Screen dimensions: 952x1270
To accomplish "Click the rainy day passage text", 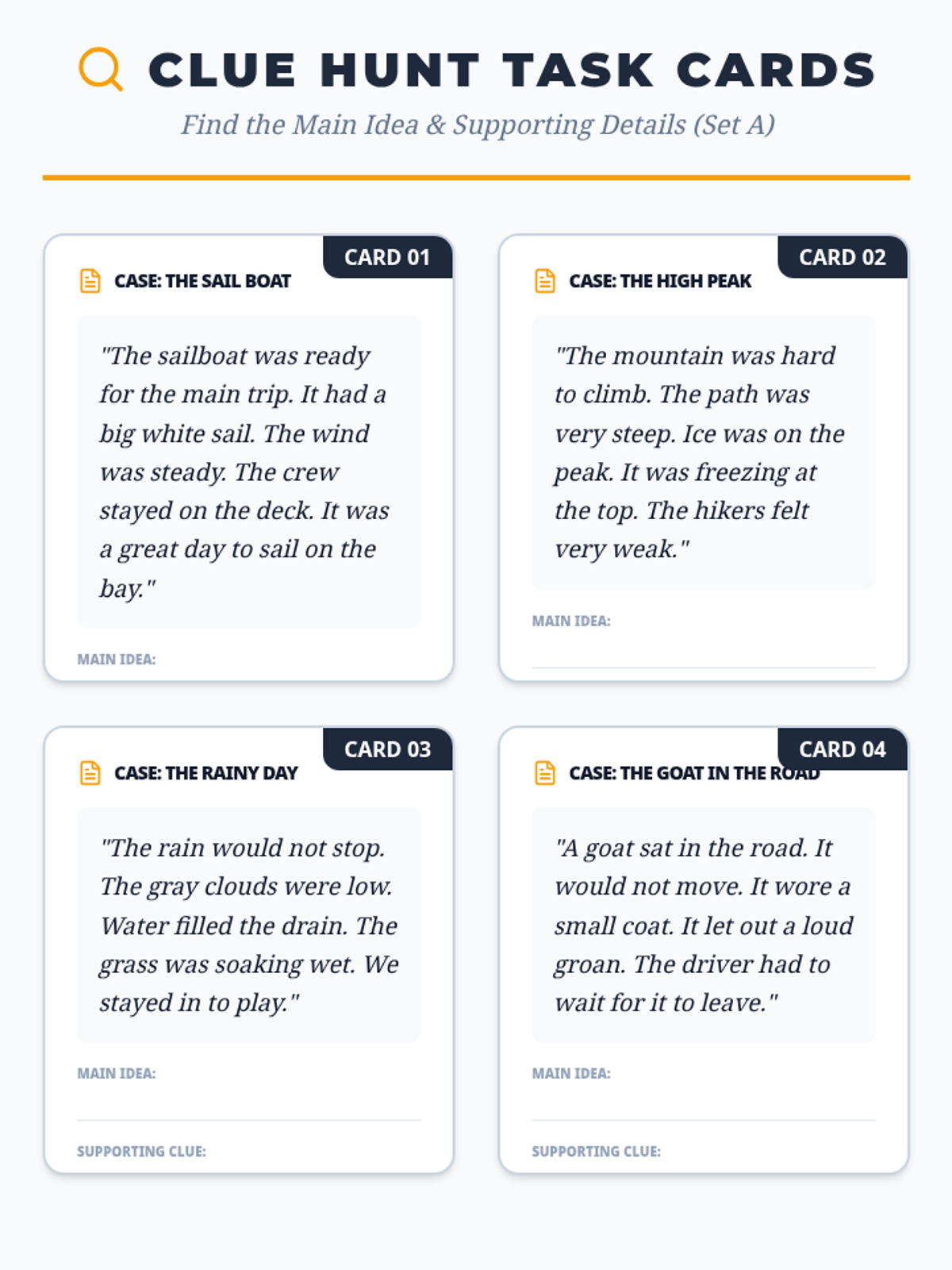I will click(248, 926).
